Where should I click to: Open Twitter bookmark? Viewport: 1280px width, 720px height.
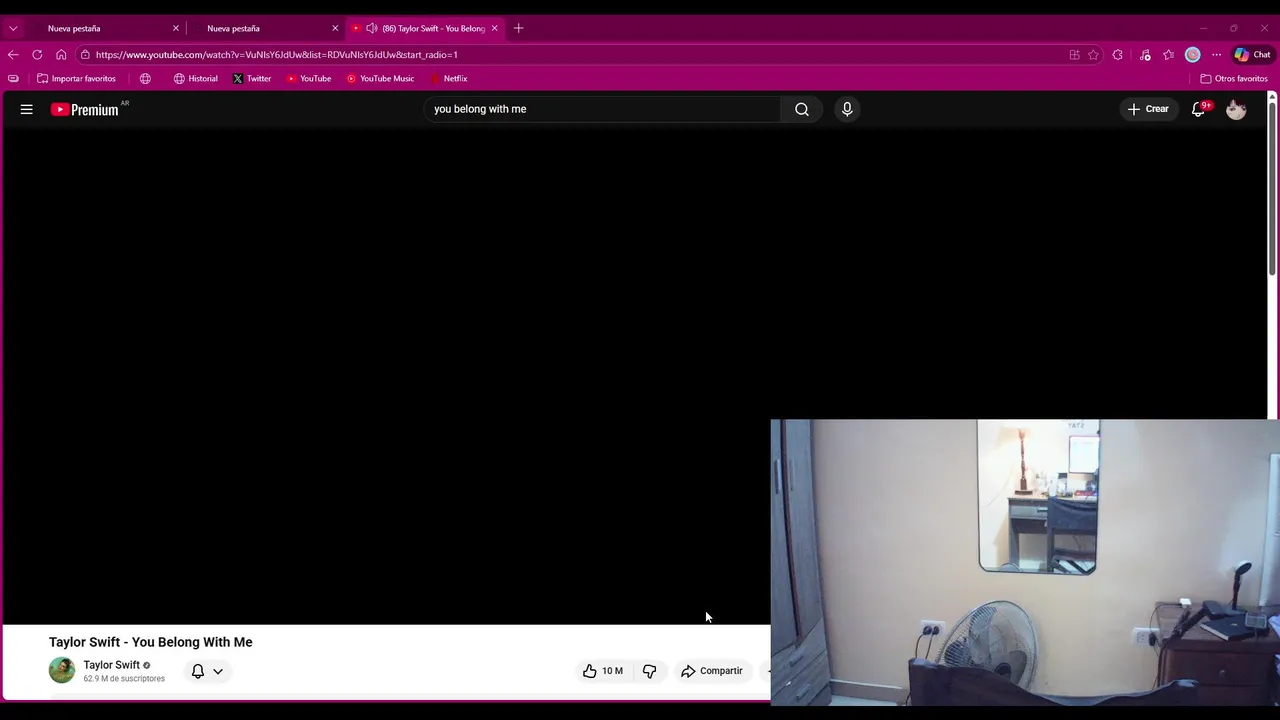coord(252,78)
